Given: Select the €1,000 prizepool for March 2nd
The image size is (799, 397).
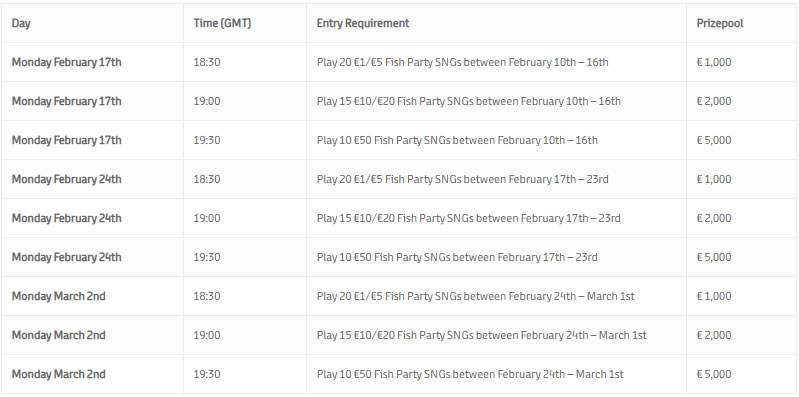Looking at the screenshot, I should point(714,296).
